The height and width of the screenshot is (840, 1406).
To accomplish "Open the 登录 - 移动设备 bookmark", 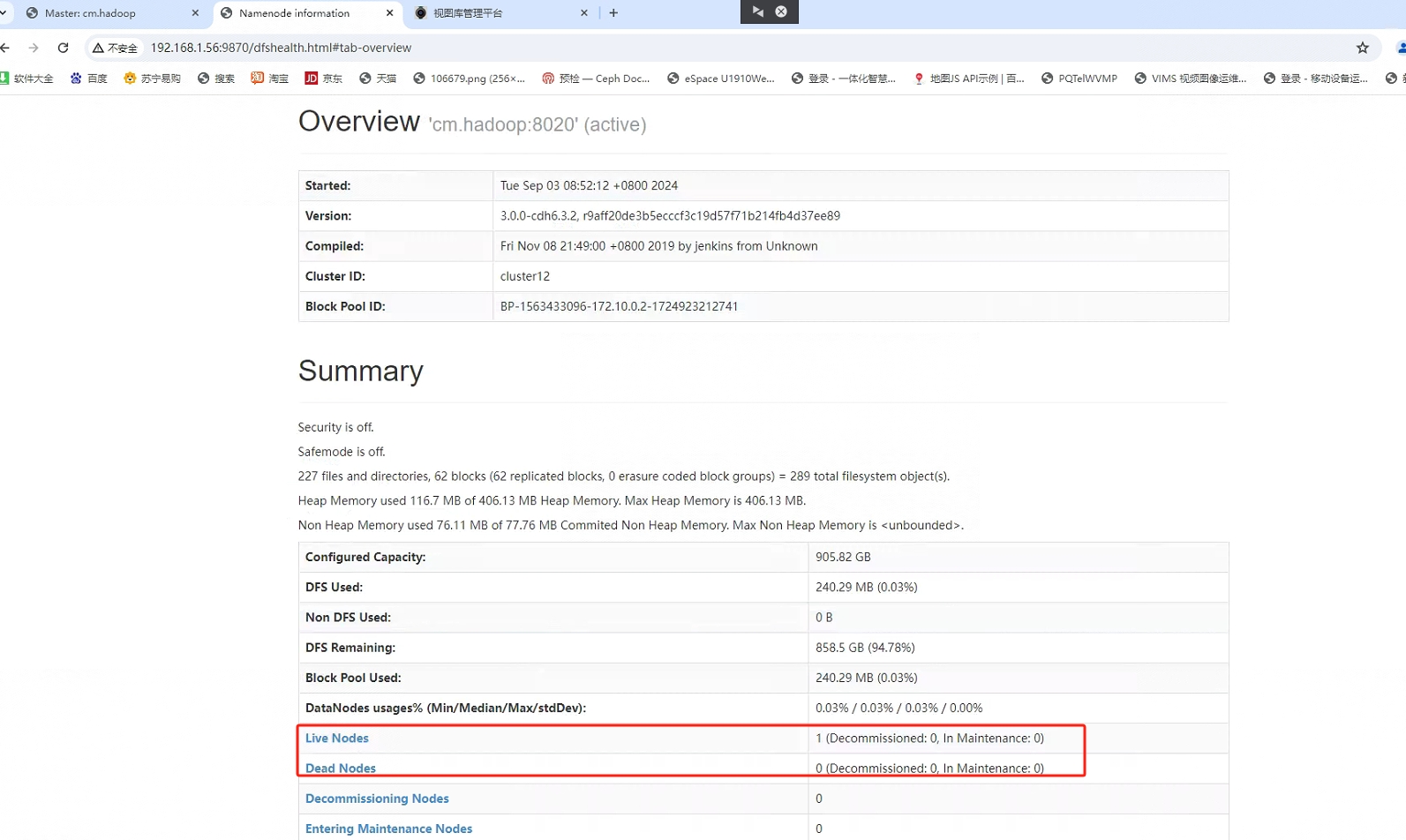I will (x=1316, y=79).
